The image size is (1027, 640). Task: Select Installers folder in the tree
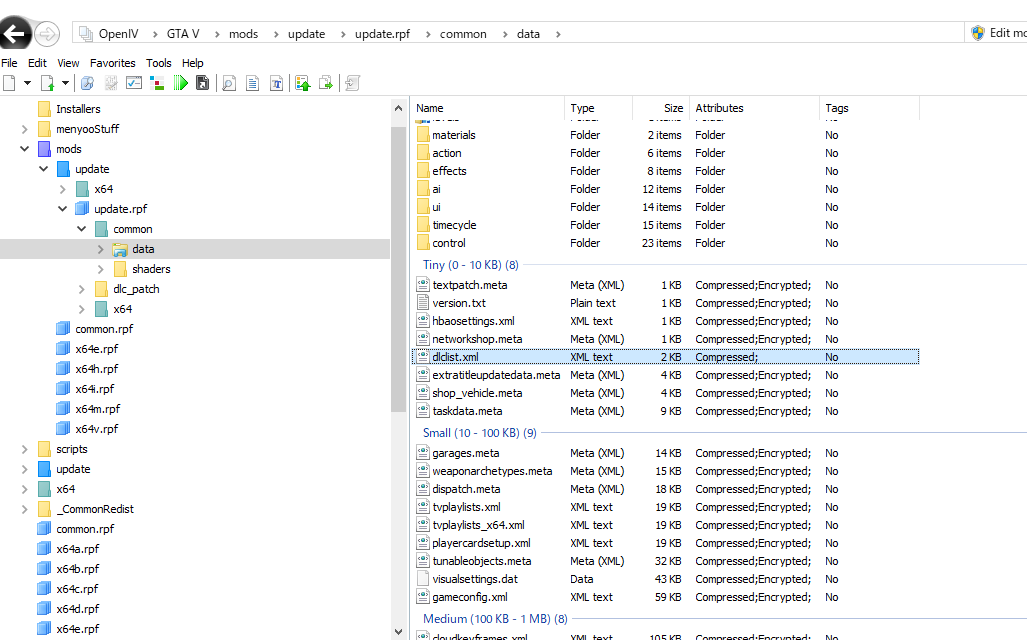(x=78, y=109)
